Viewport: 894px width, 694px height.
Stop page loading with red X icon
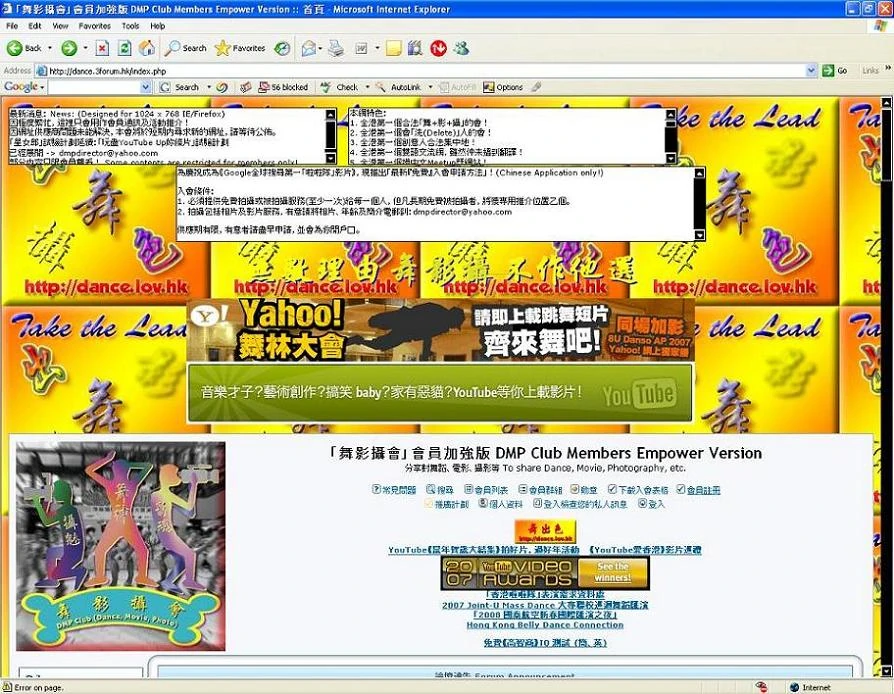[x=101, y=48]
